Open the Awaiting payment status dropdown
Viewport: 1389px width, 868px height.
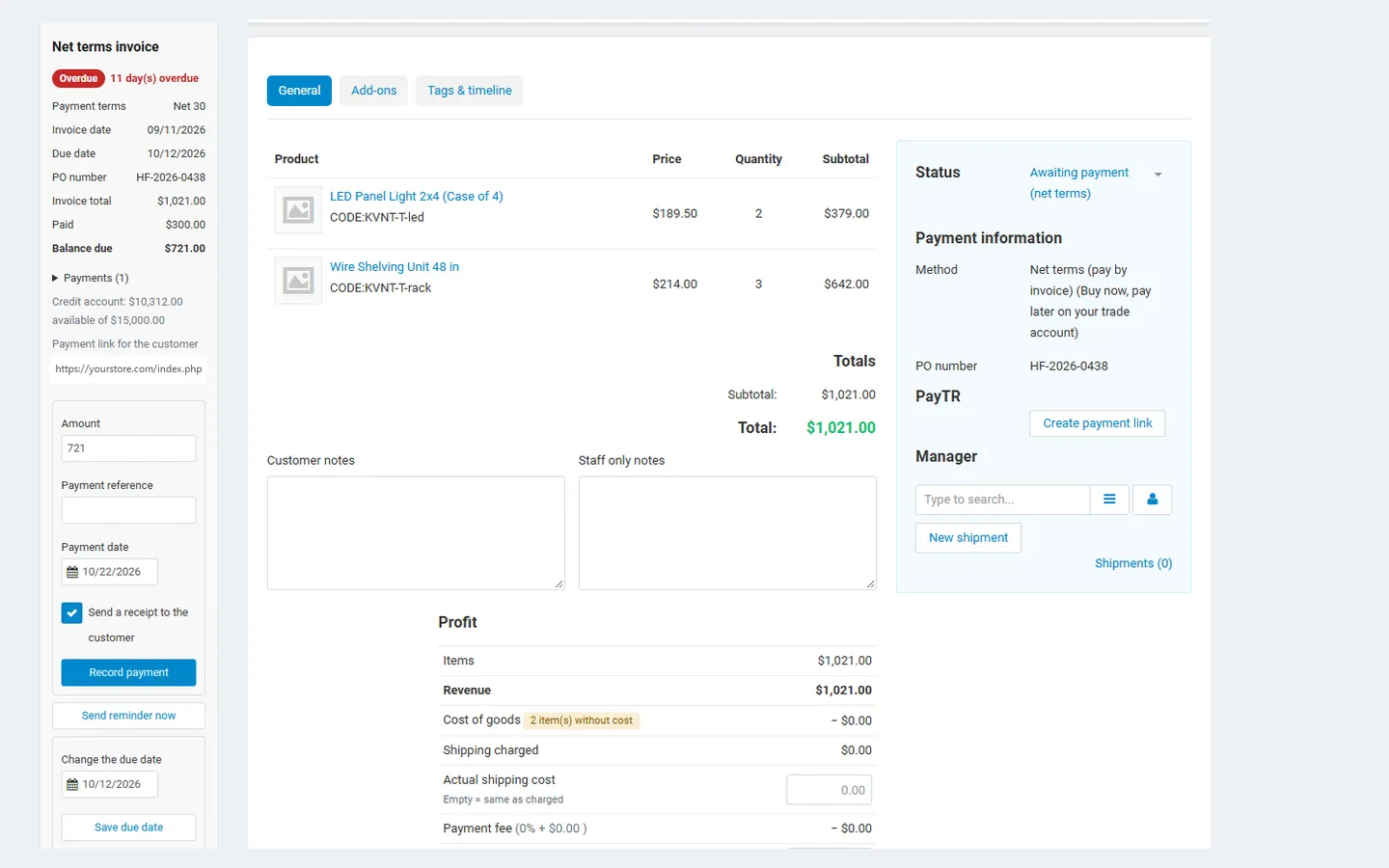point(1097,182)
